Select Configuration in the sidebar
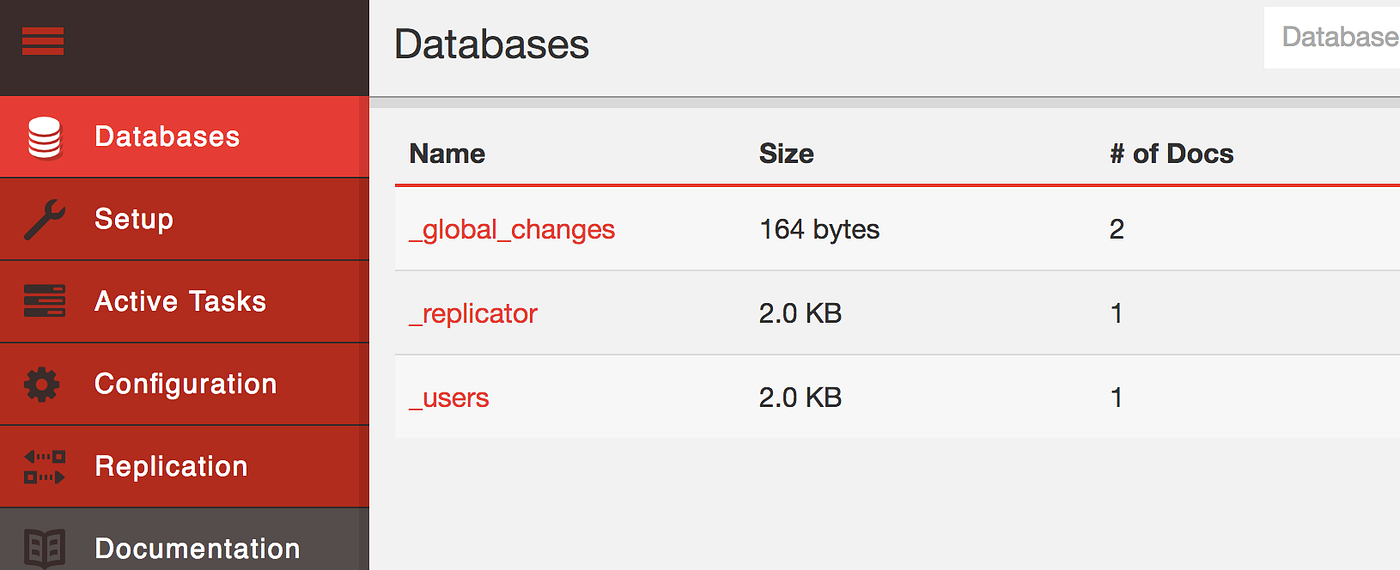1400x570 pixels. click(x=185, y=384)
